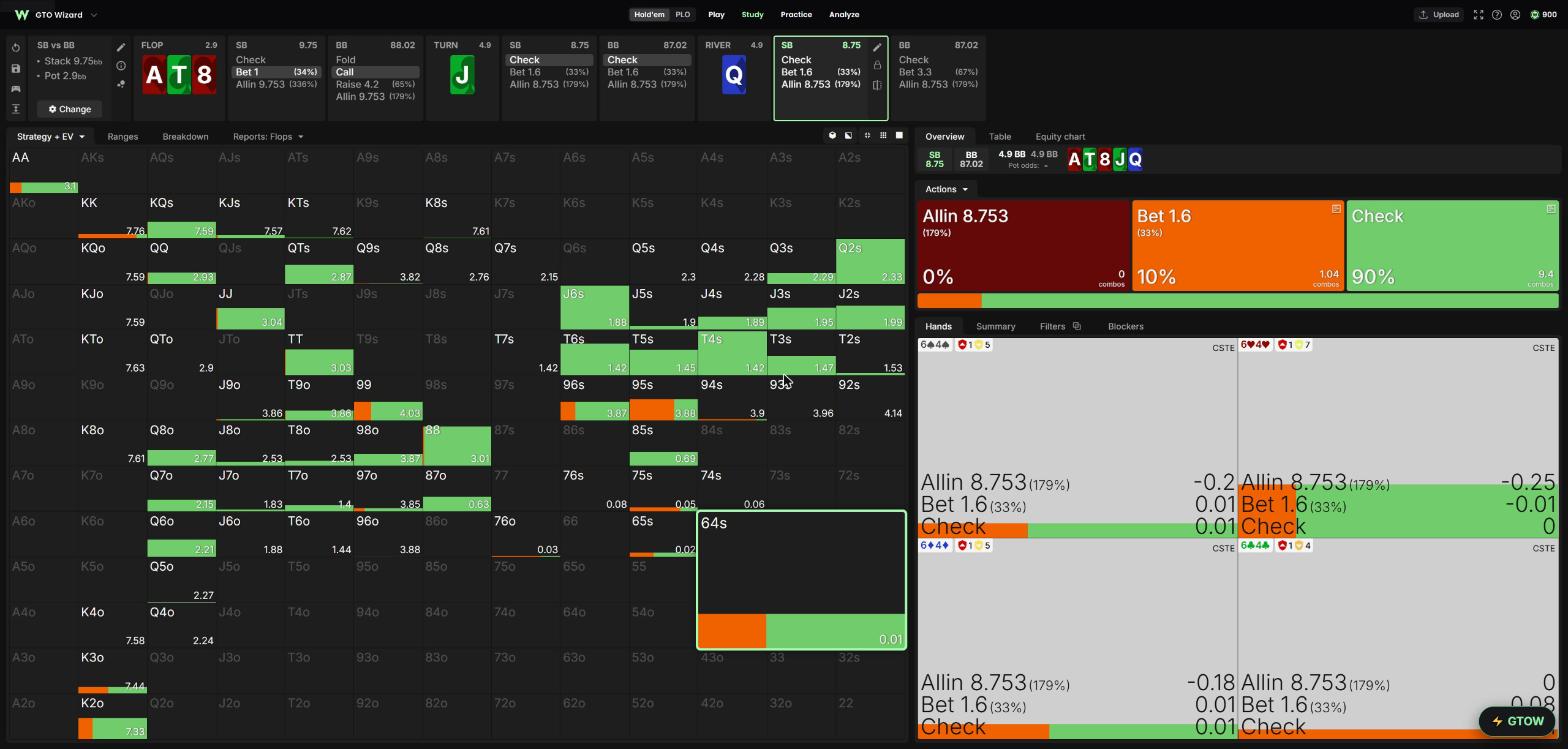Click the collapse height icon in left sidebar
This screenshot has width=1568, height=749.
coord(16,109)
